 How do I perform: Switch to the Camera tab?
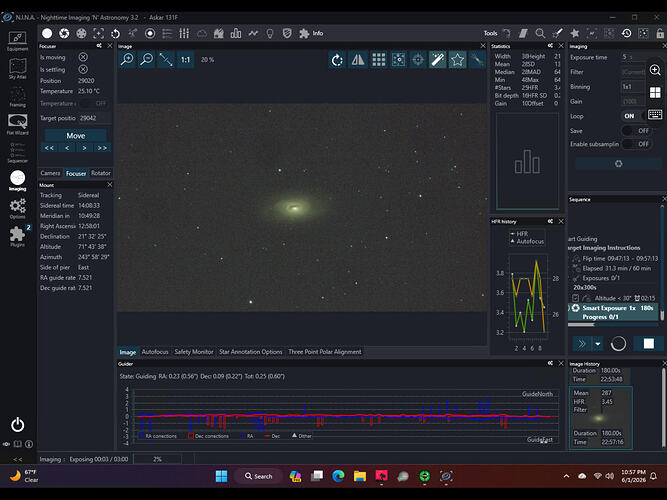[x=50, y=173]
